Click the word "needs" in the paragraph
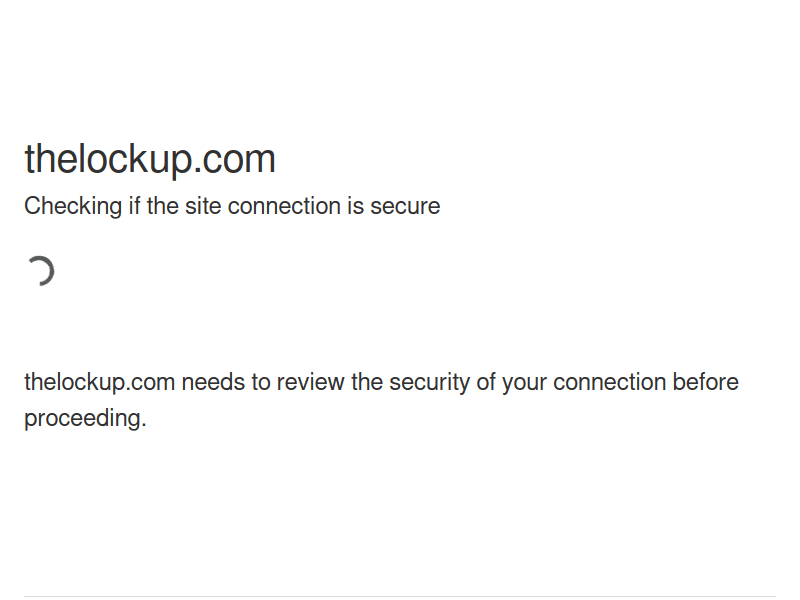This screenshot has width=800, height=600. tap(209, 383)
